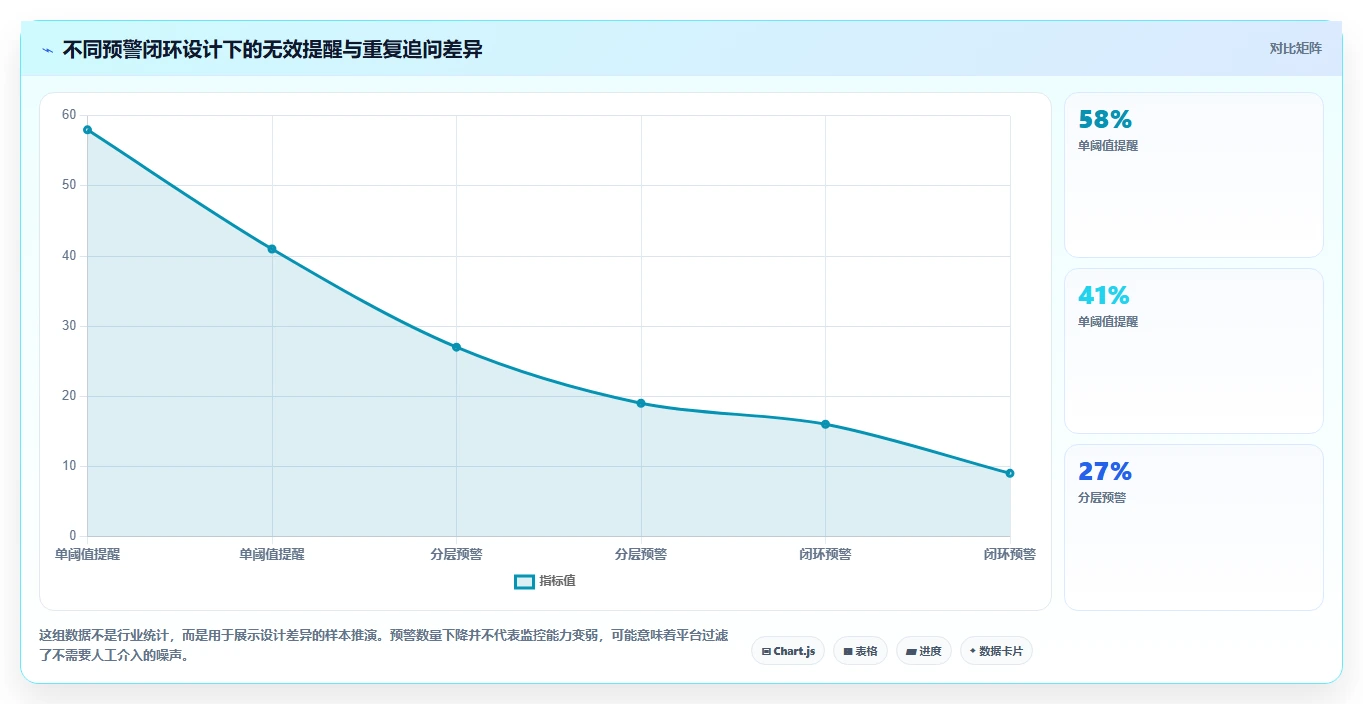Click the title 不同预警闭环设计下的无效提醒与重复追问差异
The image size is (1363, 704).
[x=273, y=49]
